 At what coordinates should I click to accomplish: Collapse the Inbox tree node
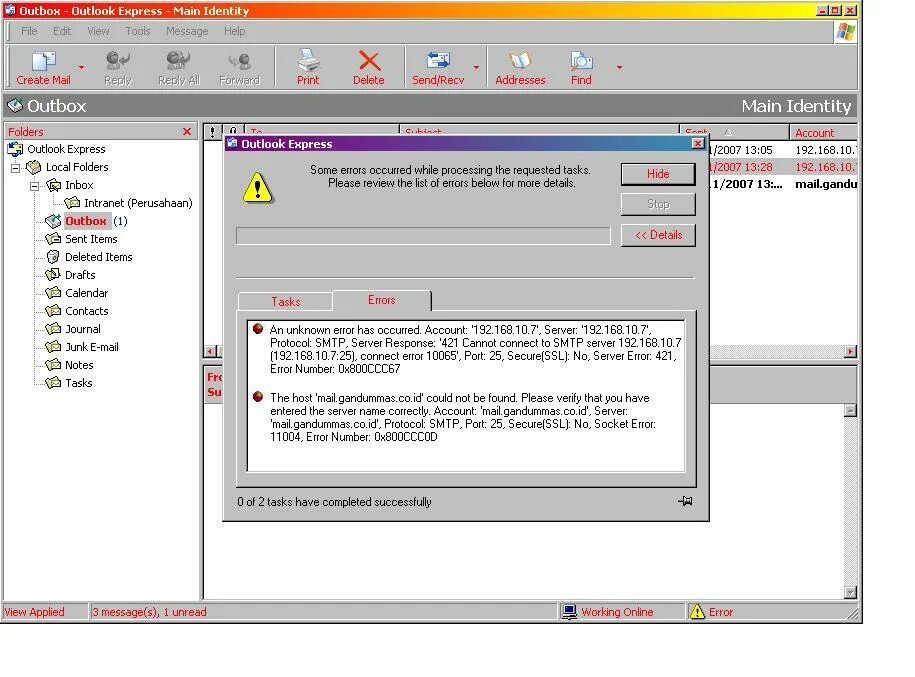[x=34, y=186]
